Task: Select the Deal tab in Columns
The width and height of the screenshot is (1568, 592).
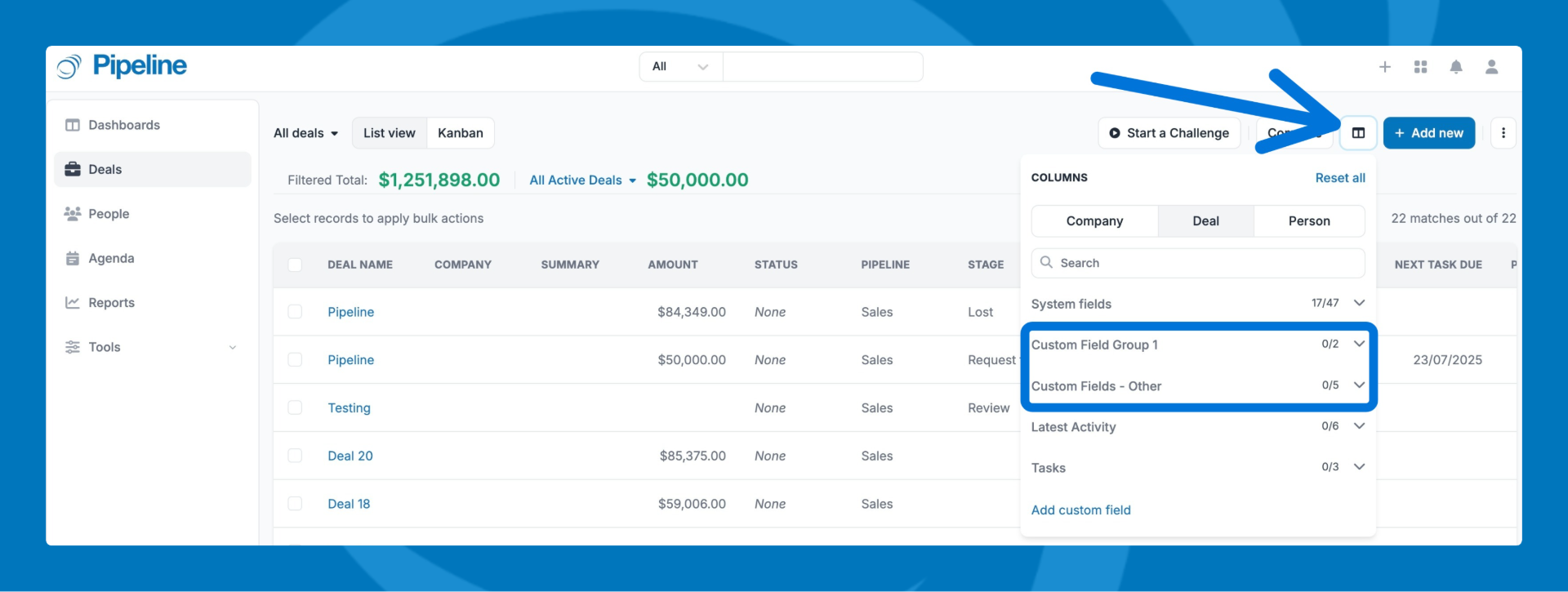Action: [1205, 221]
